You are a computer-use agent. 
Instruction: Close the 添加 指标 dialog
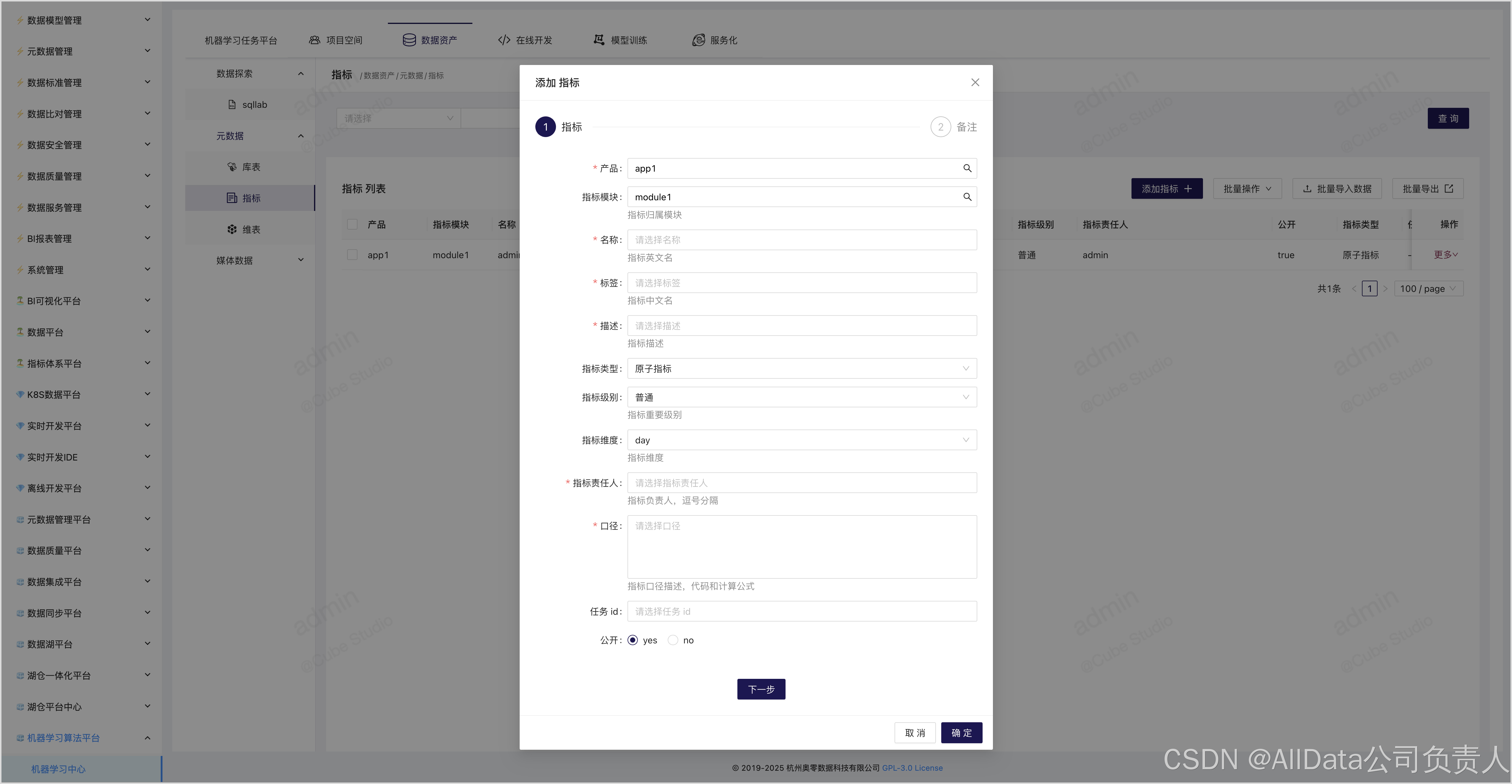pyautogui.click(x=975, y=83)
